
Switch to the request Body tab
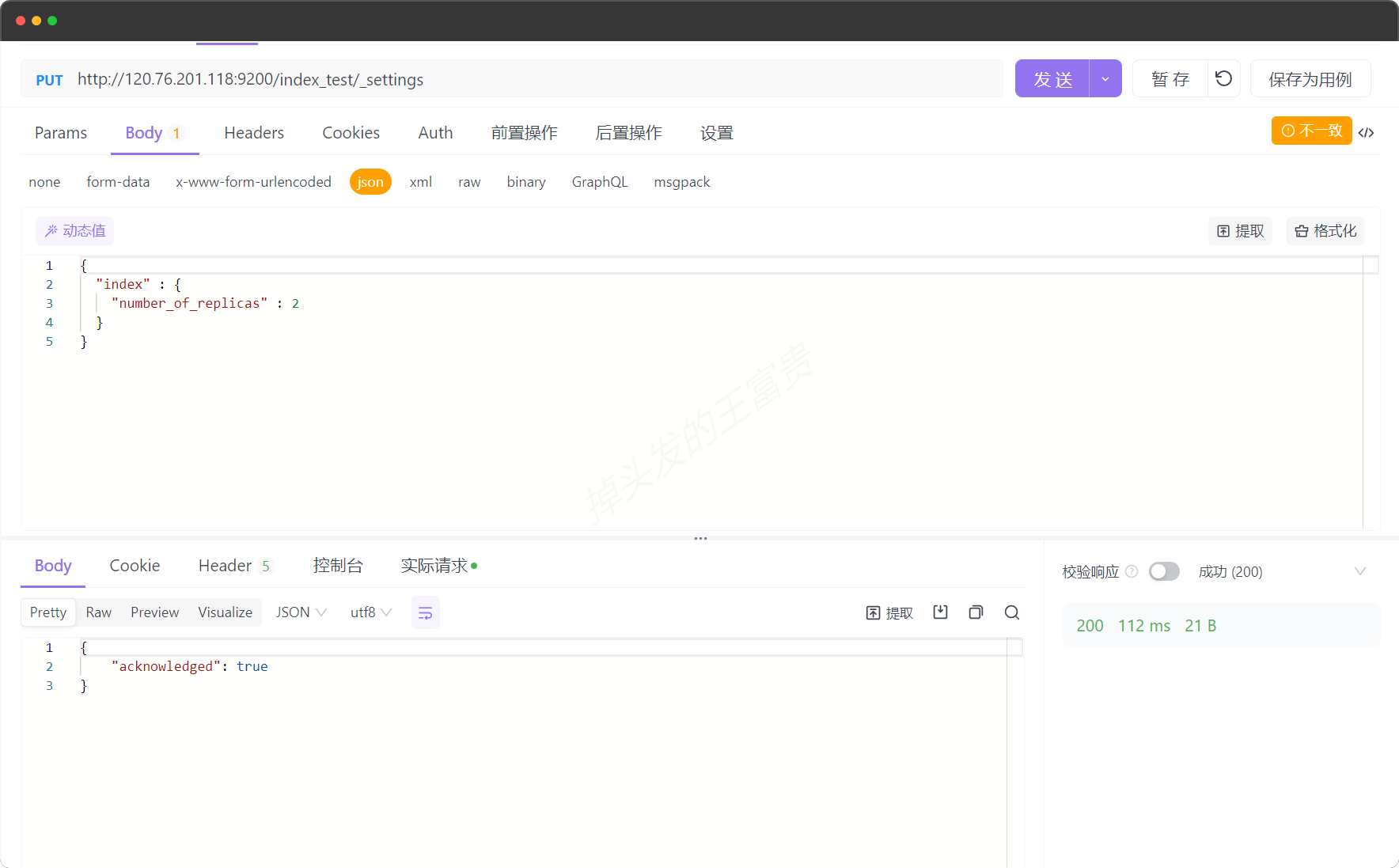coord(154,133)
